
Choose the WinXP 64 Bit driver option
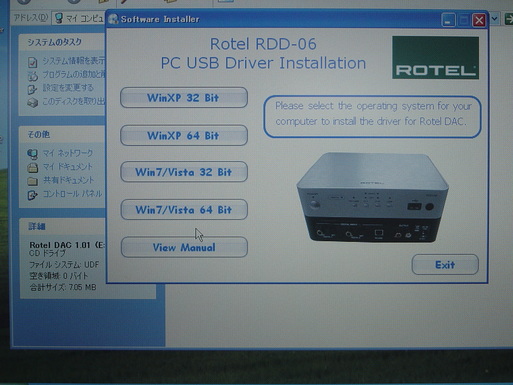184,135
